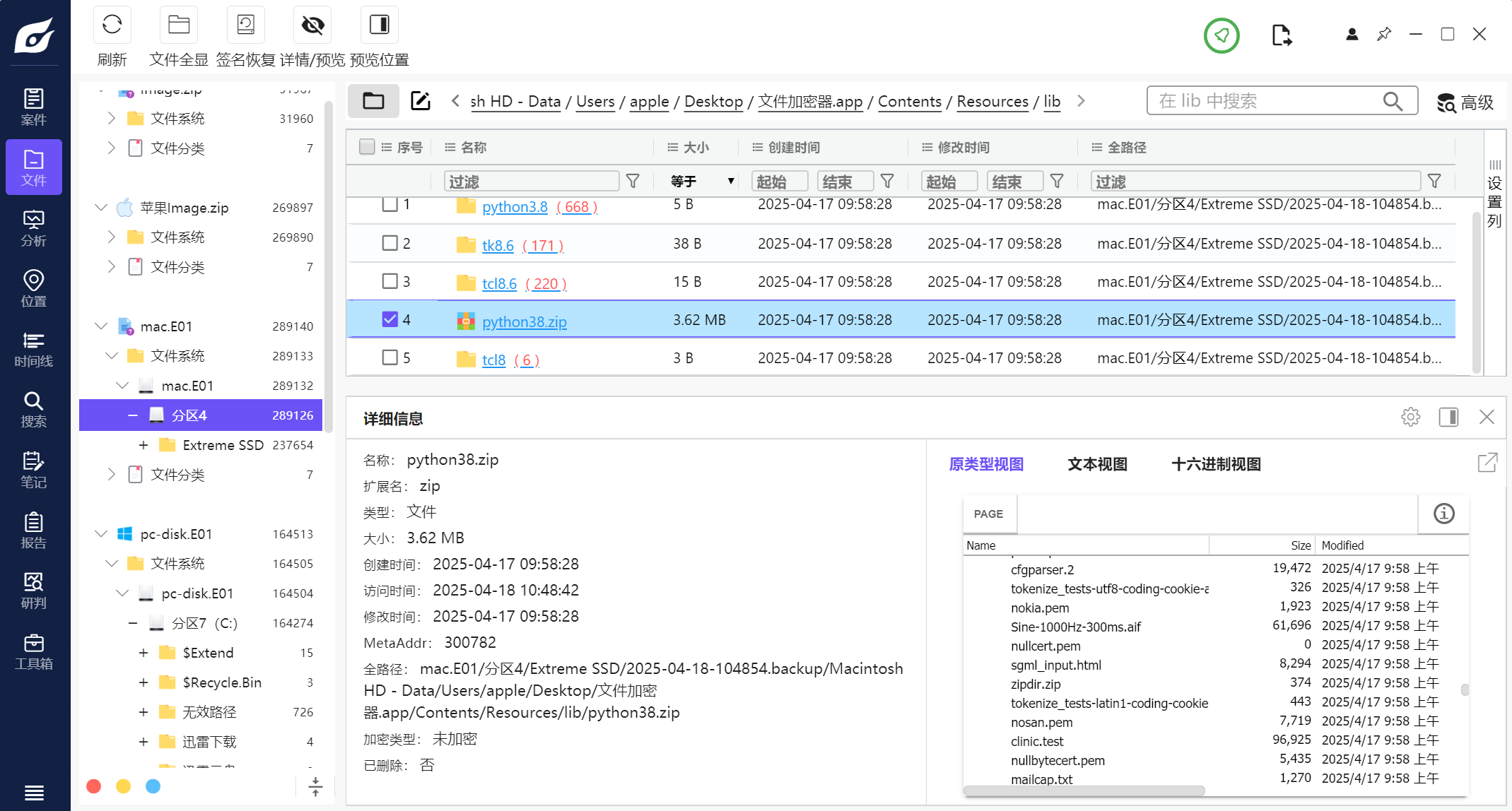
Task: Click the details panel split layout icon
Action: point(1448,417)
